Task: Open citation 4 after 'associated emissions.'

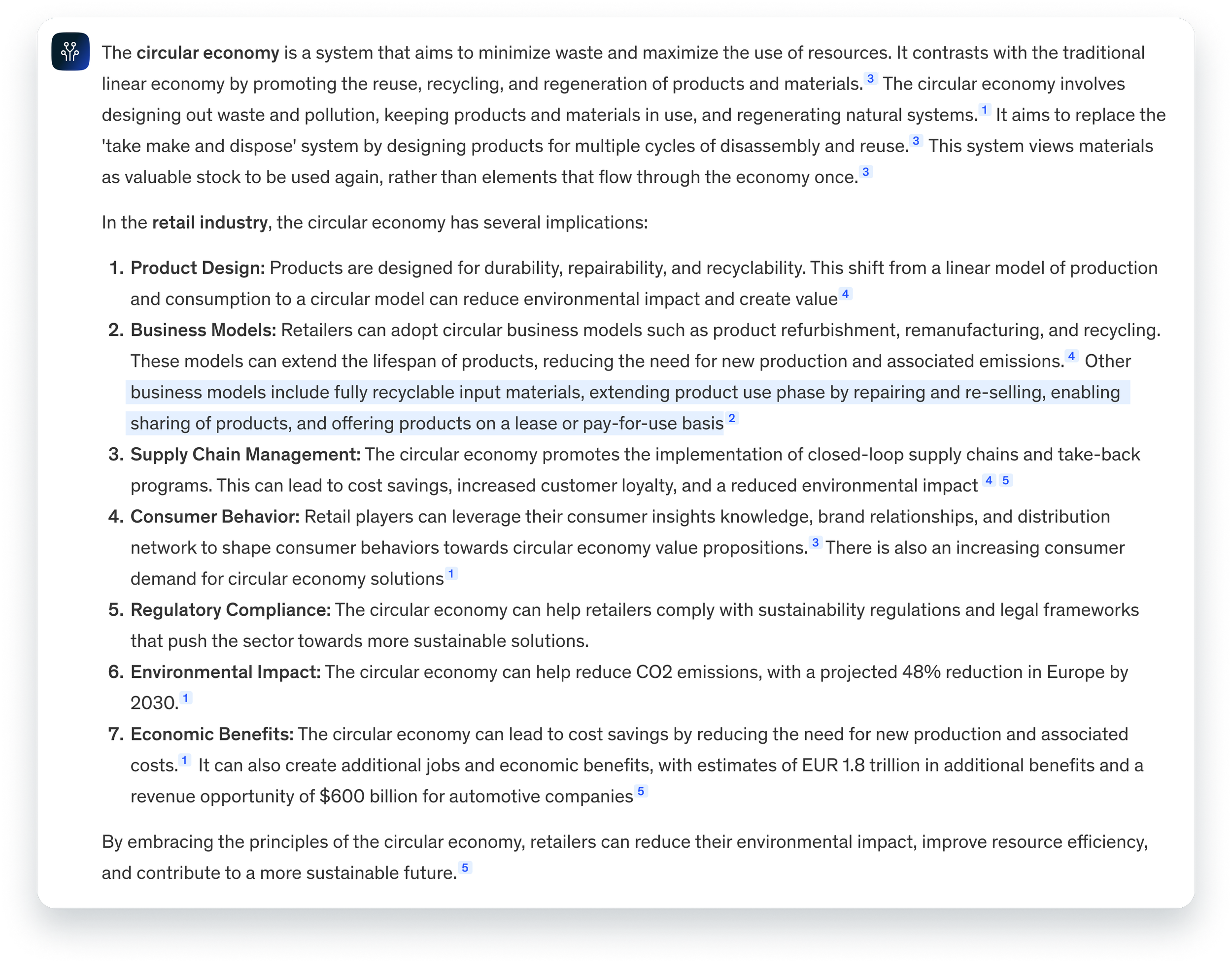Action: coord(1071,356)
